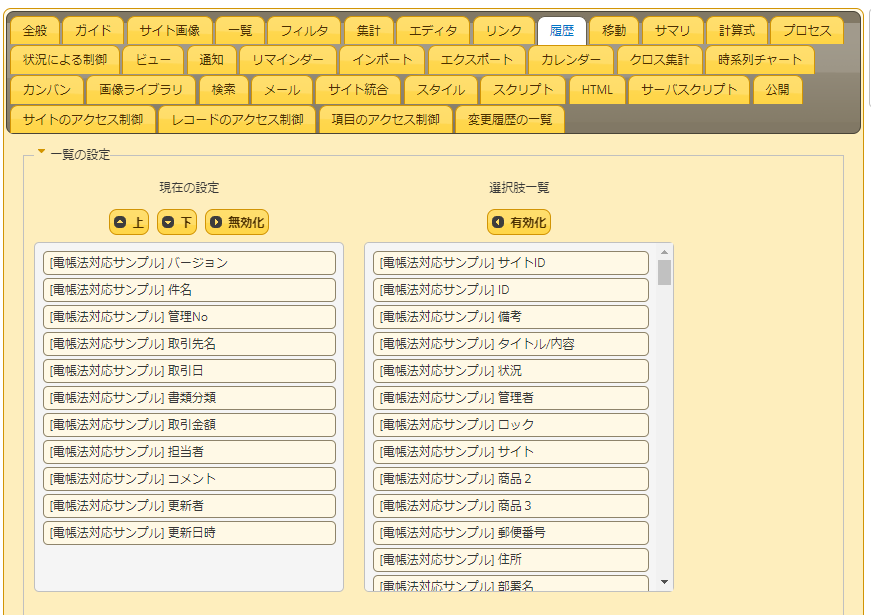Open the サイトのアクセス制御 tab
871x615 pixels.
[83, 119]
